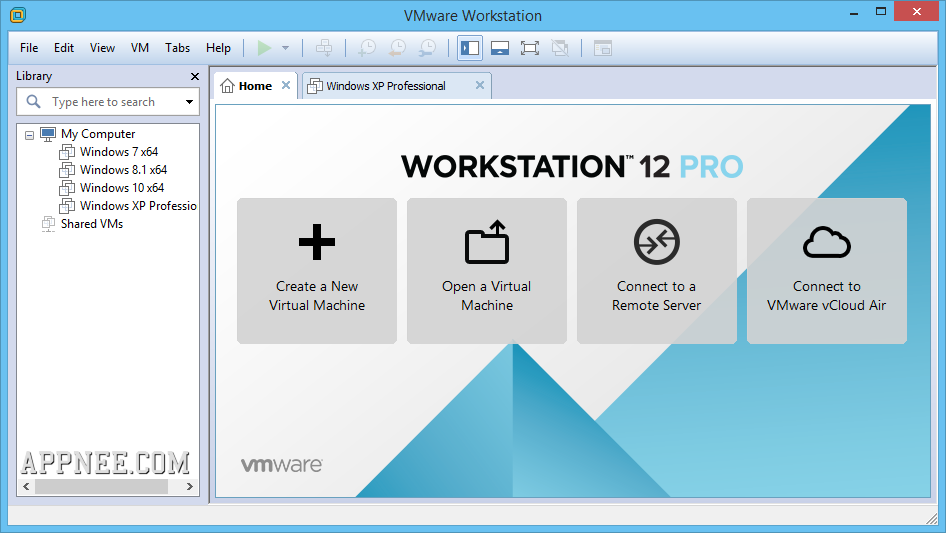Viewport: 946px width, 533px height.
Task: Enter full screen mode via toolbar icon
Action: [530, 48]
